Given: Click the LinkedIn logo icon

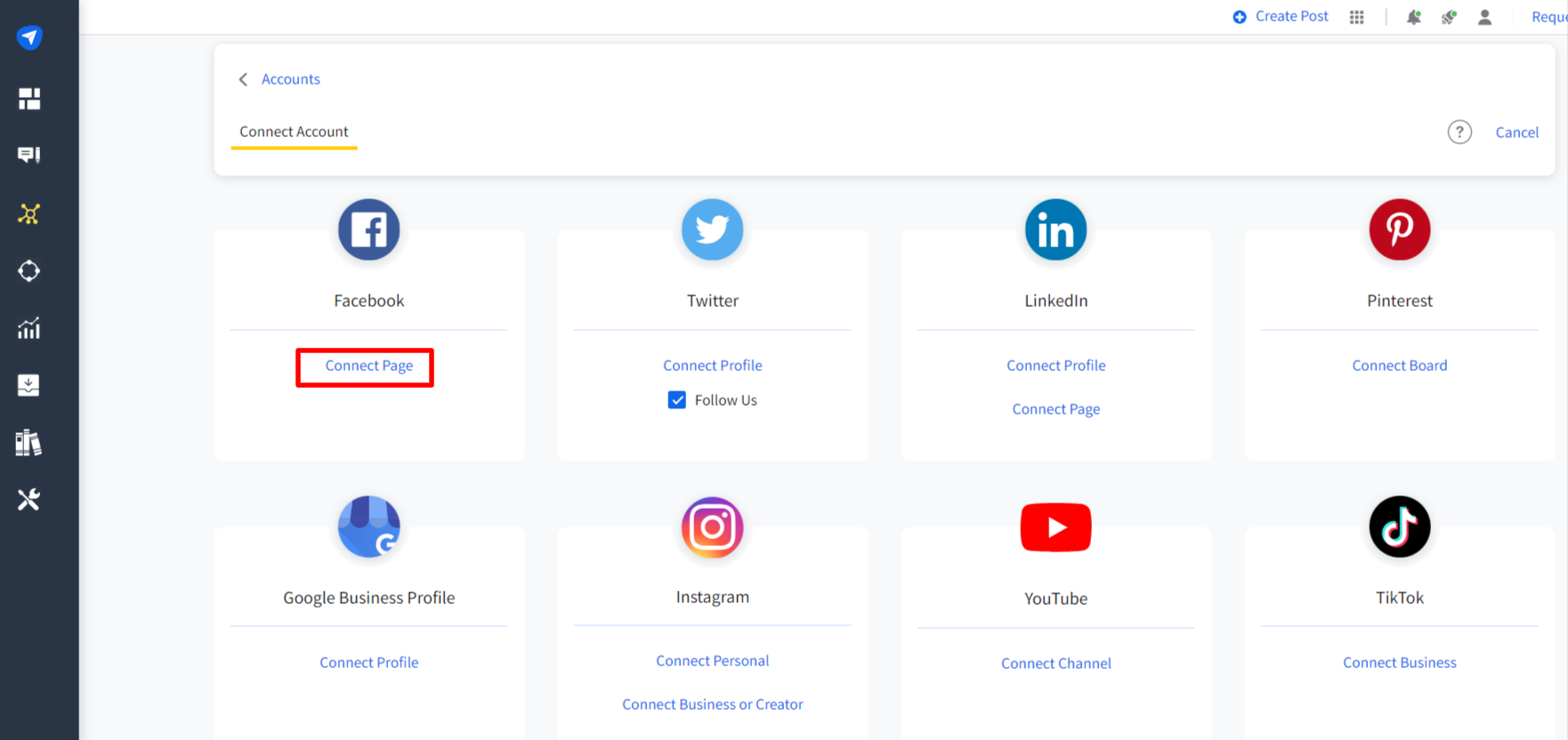Looking at the screenshot, I should pos(1056,229).
